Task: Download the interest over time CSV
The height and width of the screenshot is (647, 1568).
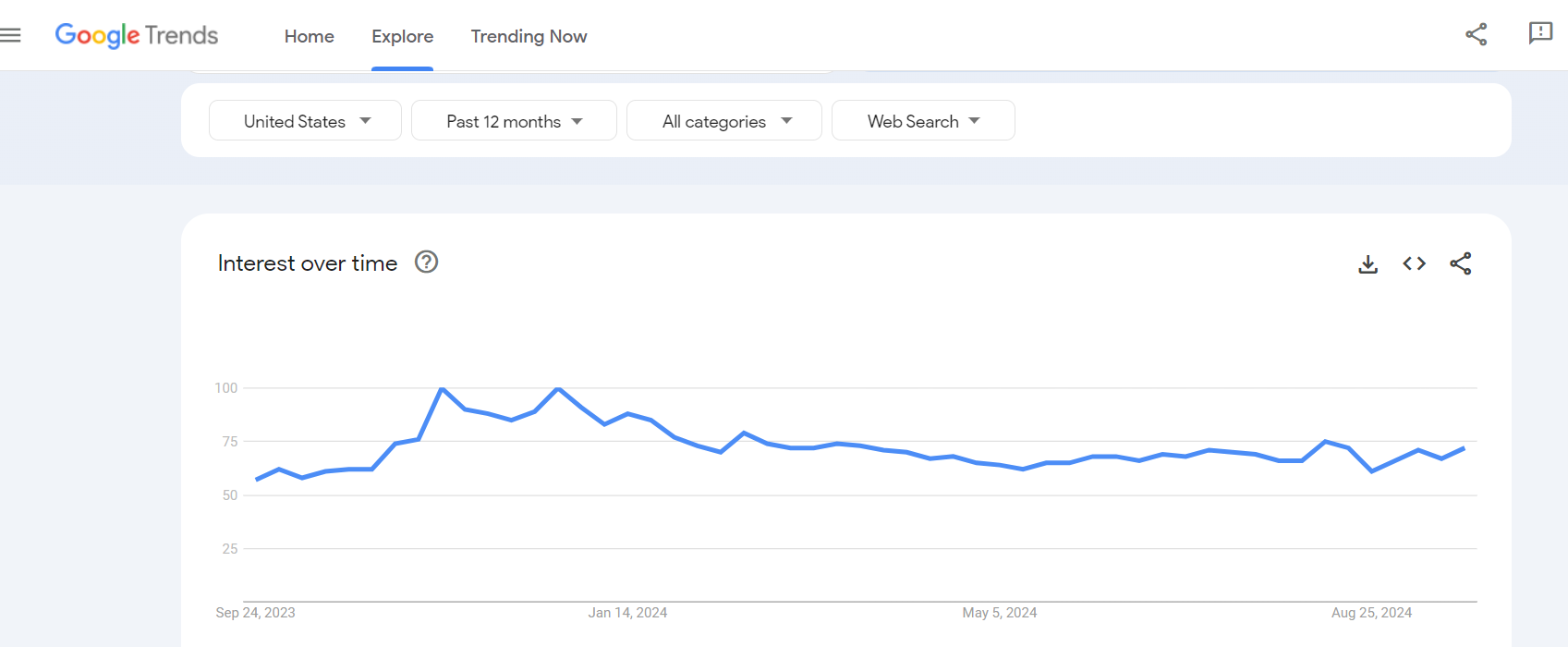Action: (1367, 264)
